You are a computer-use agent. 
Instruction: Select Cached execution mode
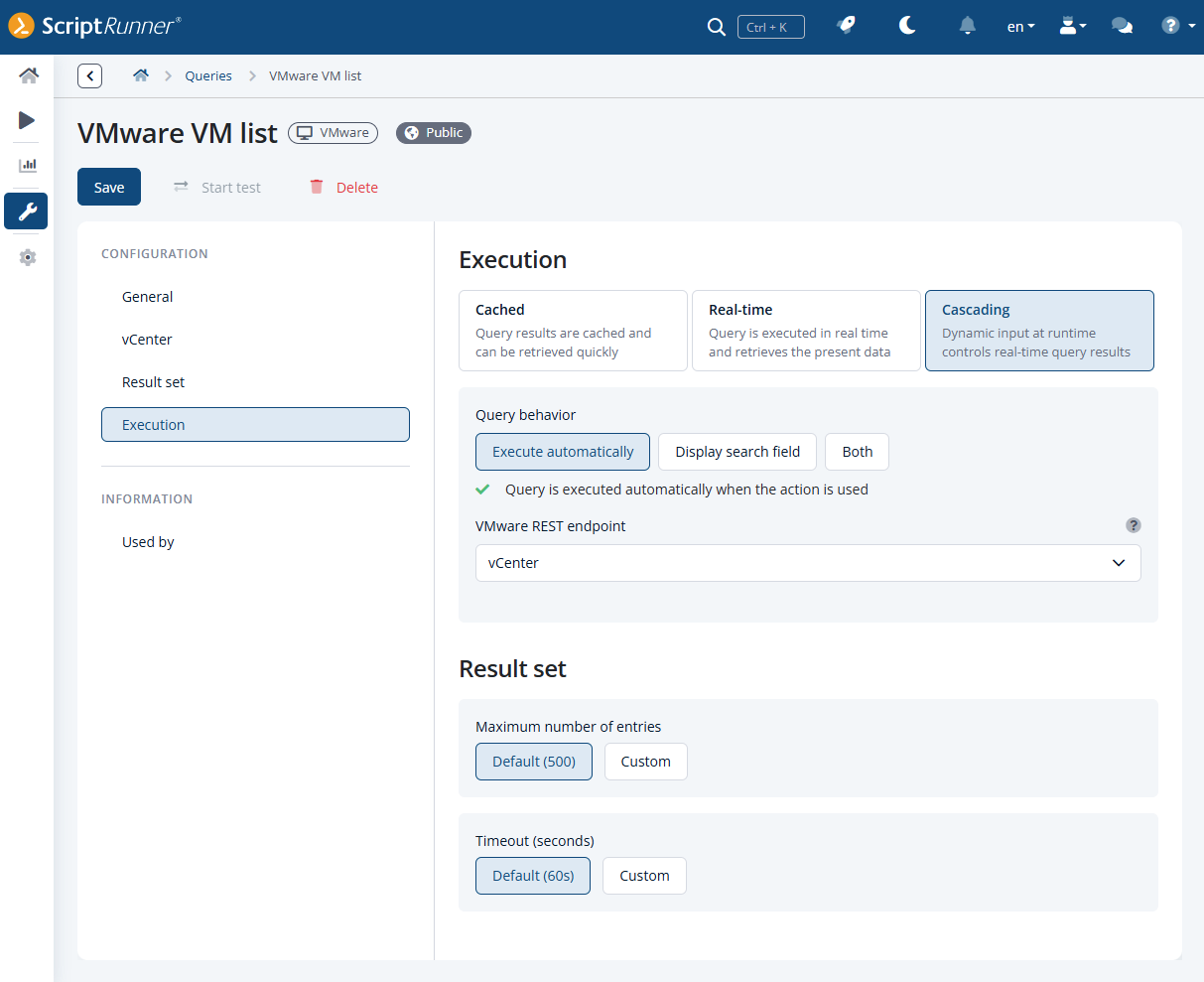(x=573, y=331)
